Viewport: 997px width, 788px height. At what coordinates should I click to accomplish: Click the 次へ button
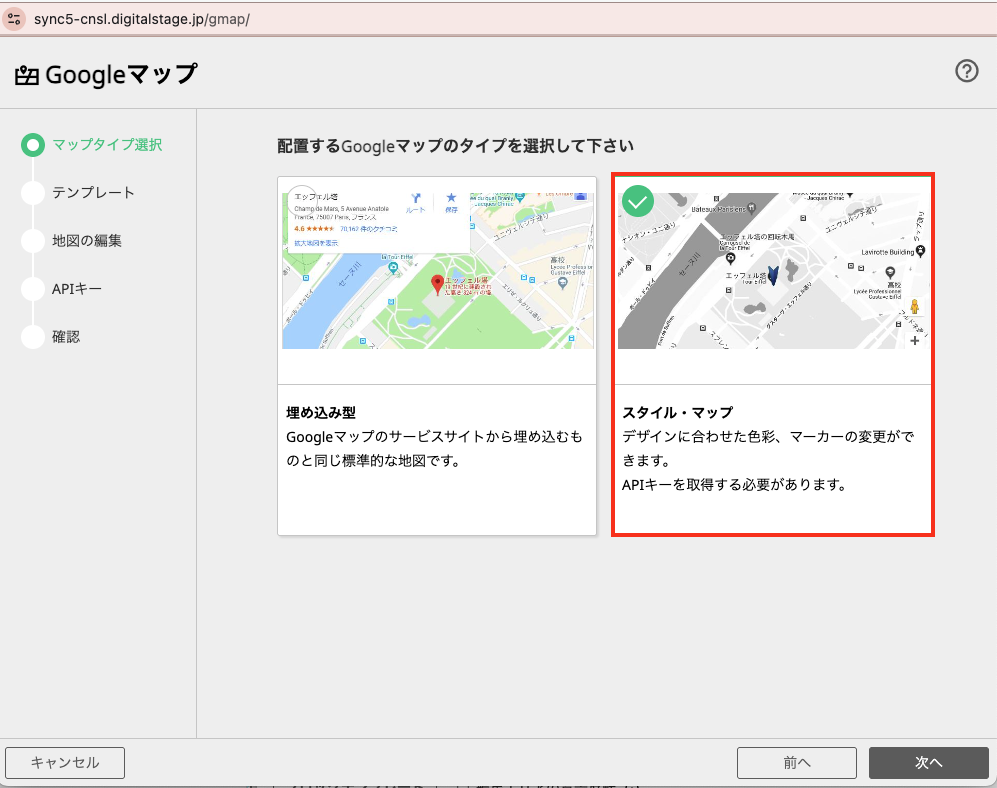point(929,763)
